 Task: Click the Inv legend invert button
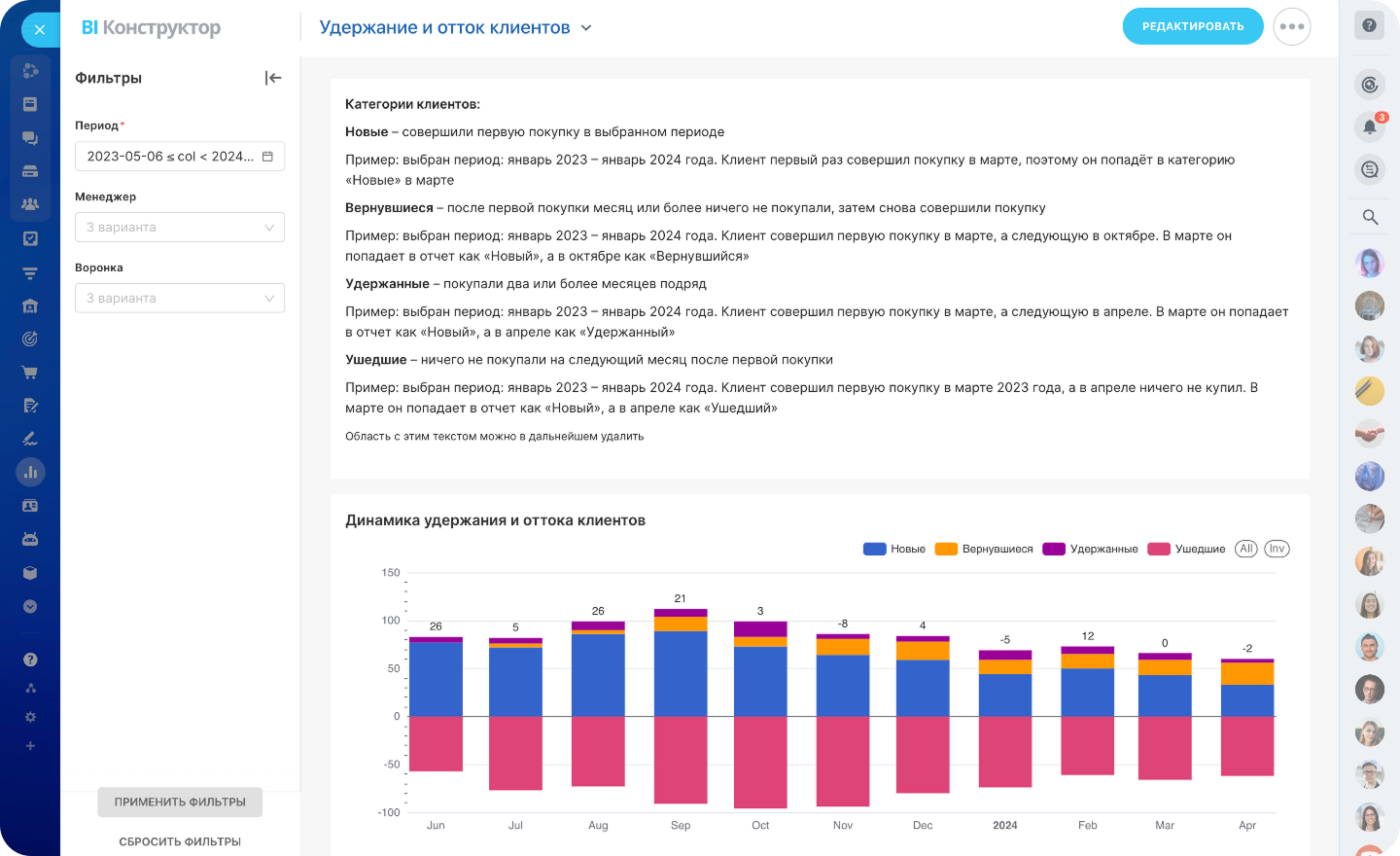pos(1277,549)
